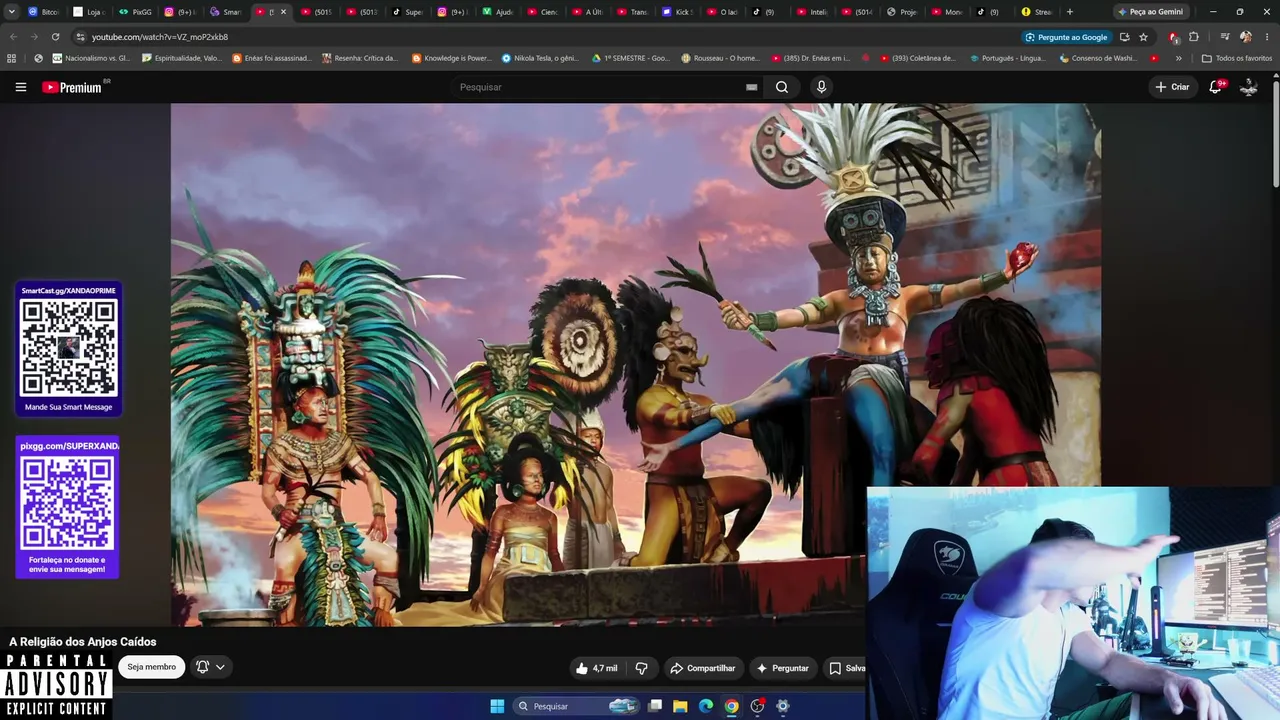1280x720 pixels.
Task: Open the Criar create menu
Action: pyautogui.click(x=1172, y=87)
